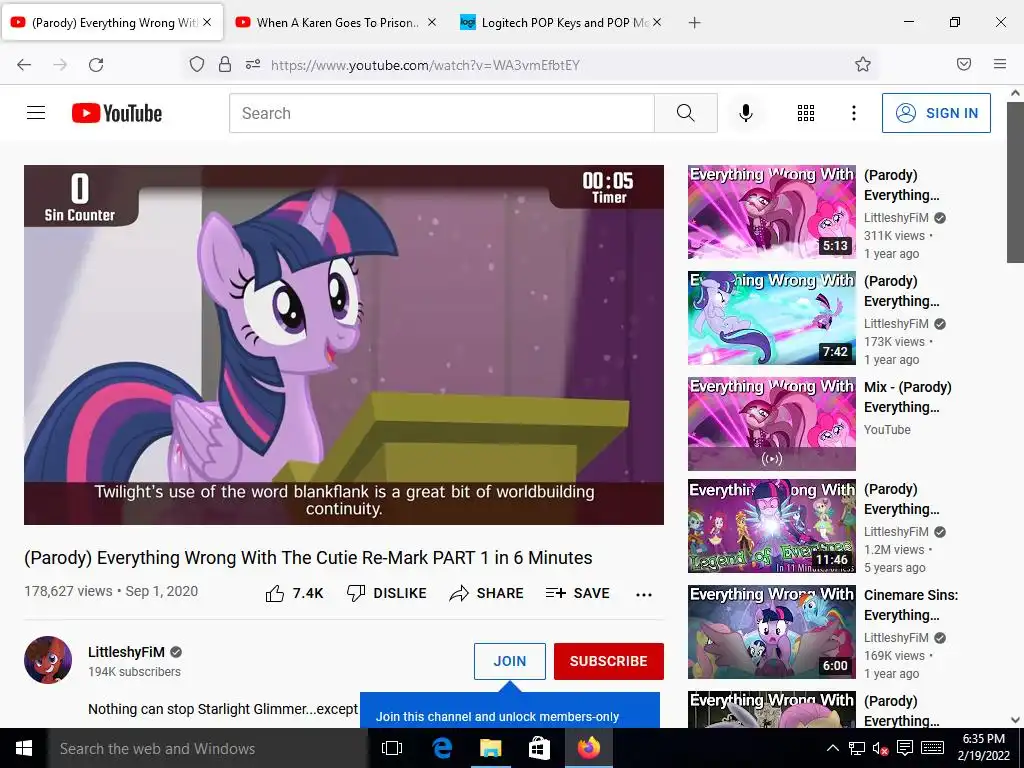
Task: Focus the address bar URL
Action: [425, 65]
